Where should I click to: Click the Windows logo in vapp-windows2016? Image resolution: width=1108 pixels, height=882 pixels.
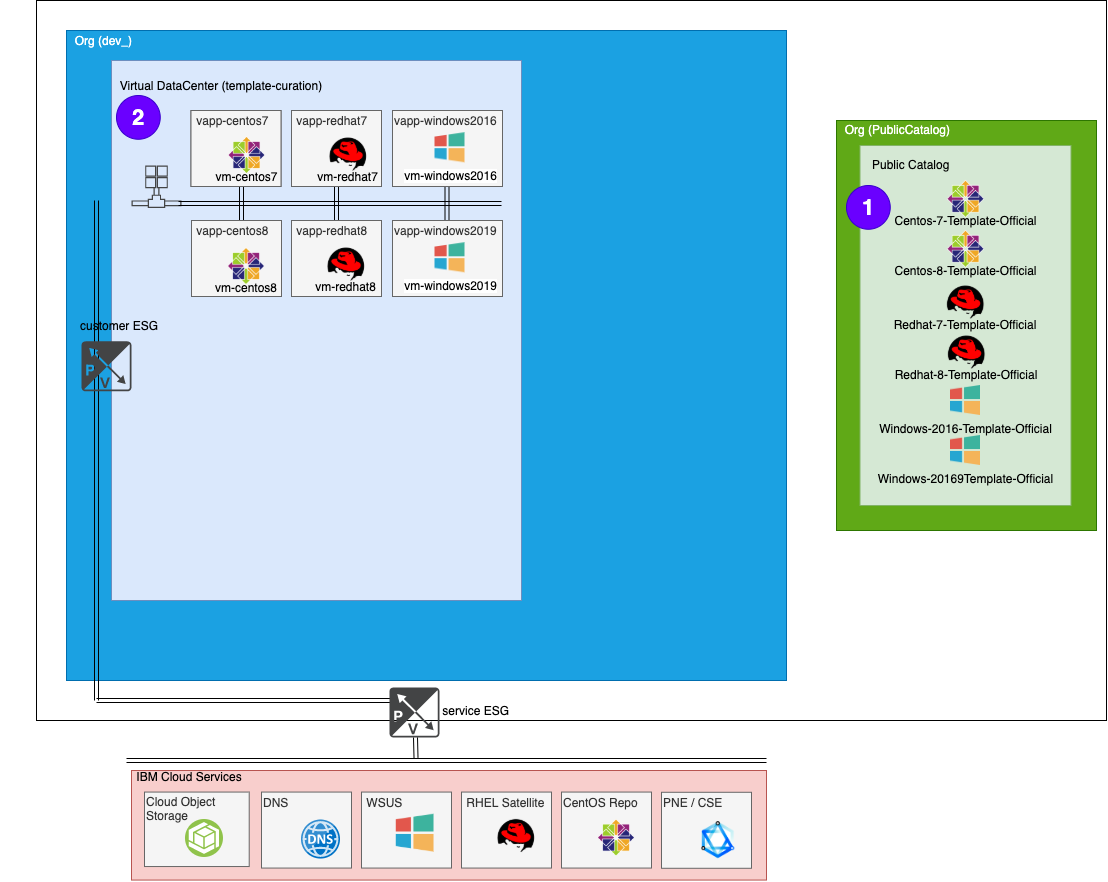click(449, 148)
